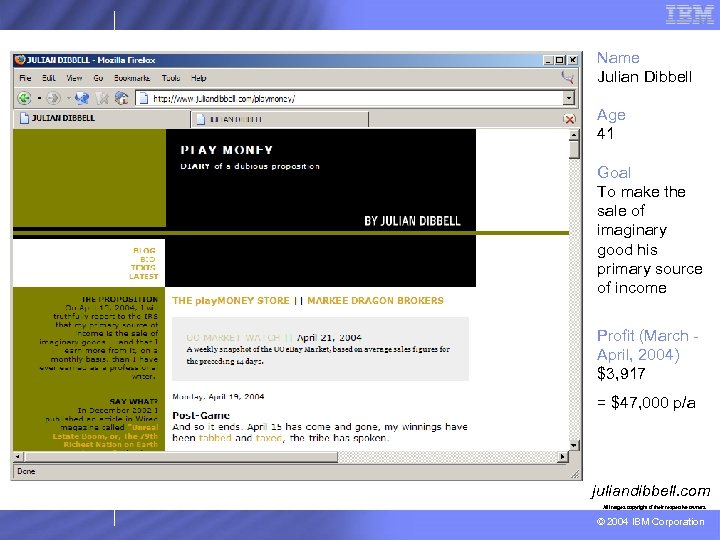Click the Reload page icon
This screenshot has height=540, width=720.
click(82, 98)
